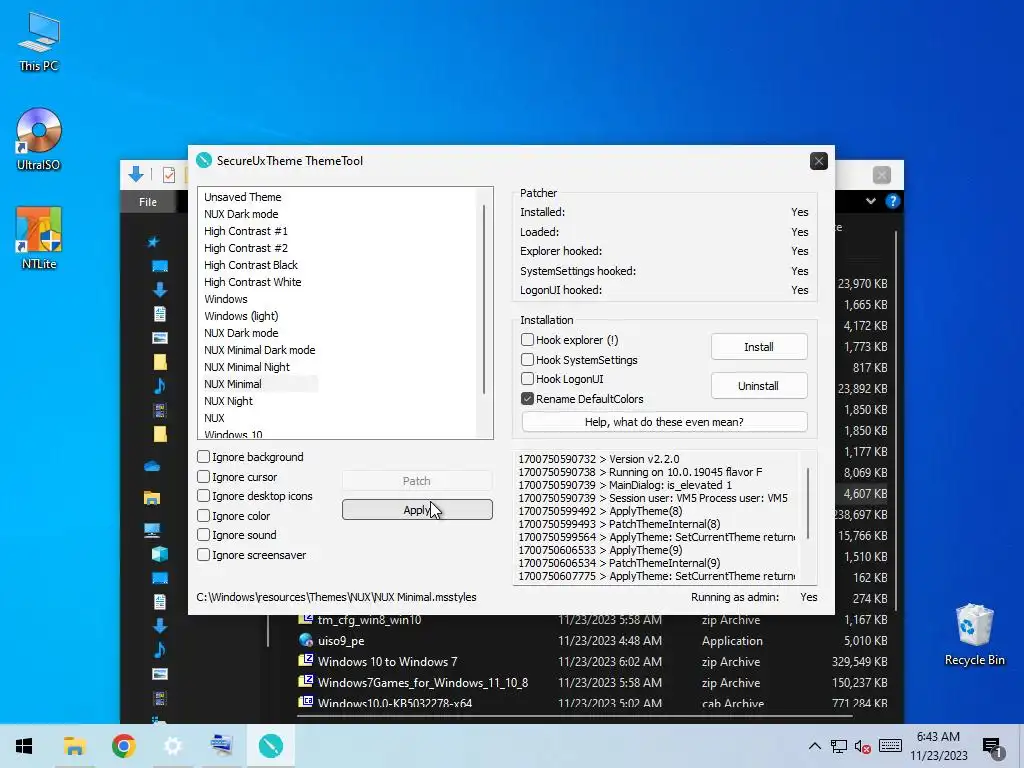The height and width of the screenshot is (768, 1024).
Task: Launch Google Chrome from the taskbar
Action: click(123, 746)
